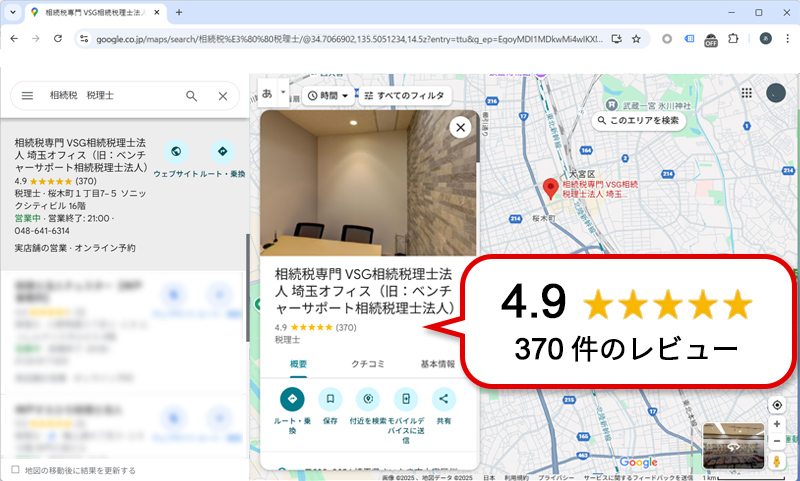Image resolution: width=800 pixels, height=481 pixels.
Task: Click the 営業中 hours text in listing
Action: (28, 218)
